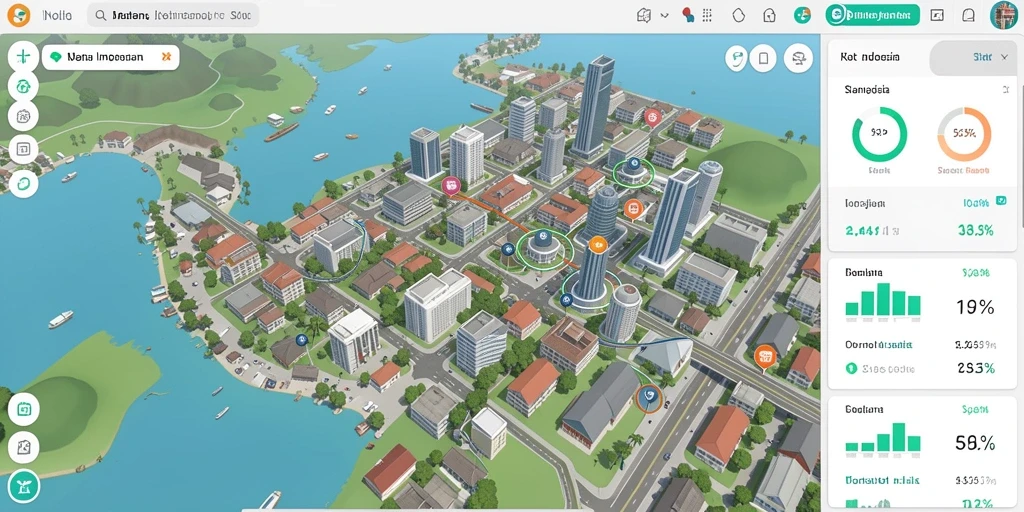Image resolution: width=1024 pixels, height=512 pixels.
Task: Click the green calendar icon in left sidebar
Action: (x=24, y=410)
